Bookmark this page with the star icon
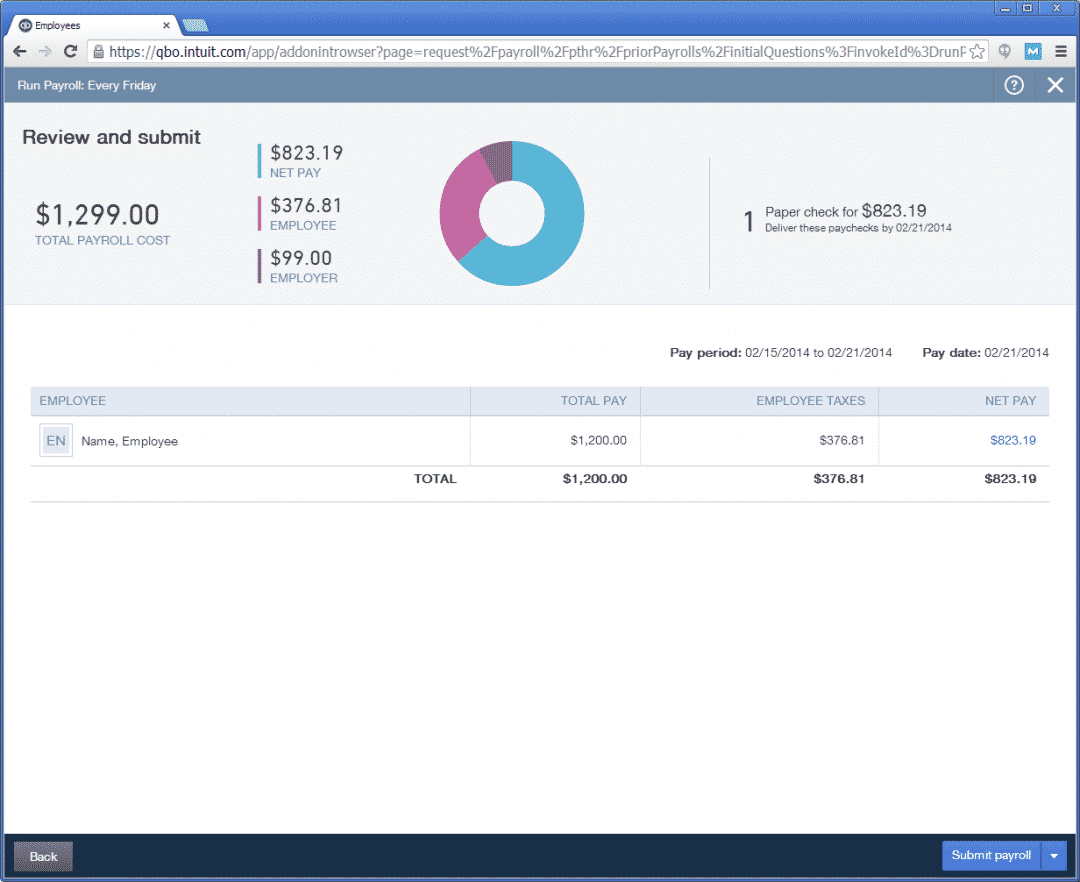 tap(977, 51)
